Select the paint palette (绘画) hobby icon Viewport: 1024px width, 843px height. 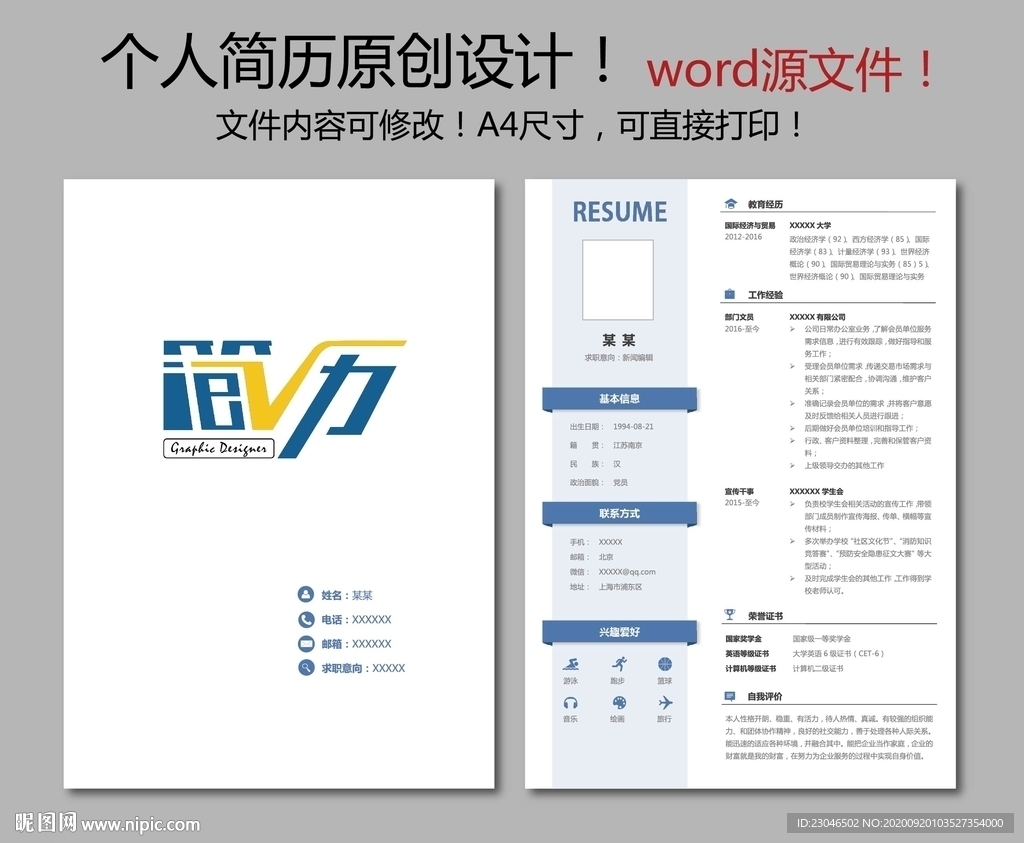(618, 703)
